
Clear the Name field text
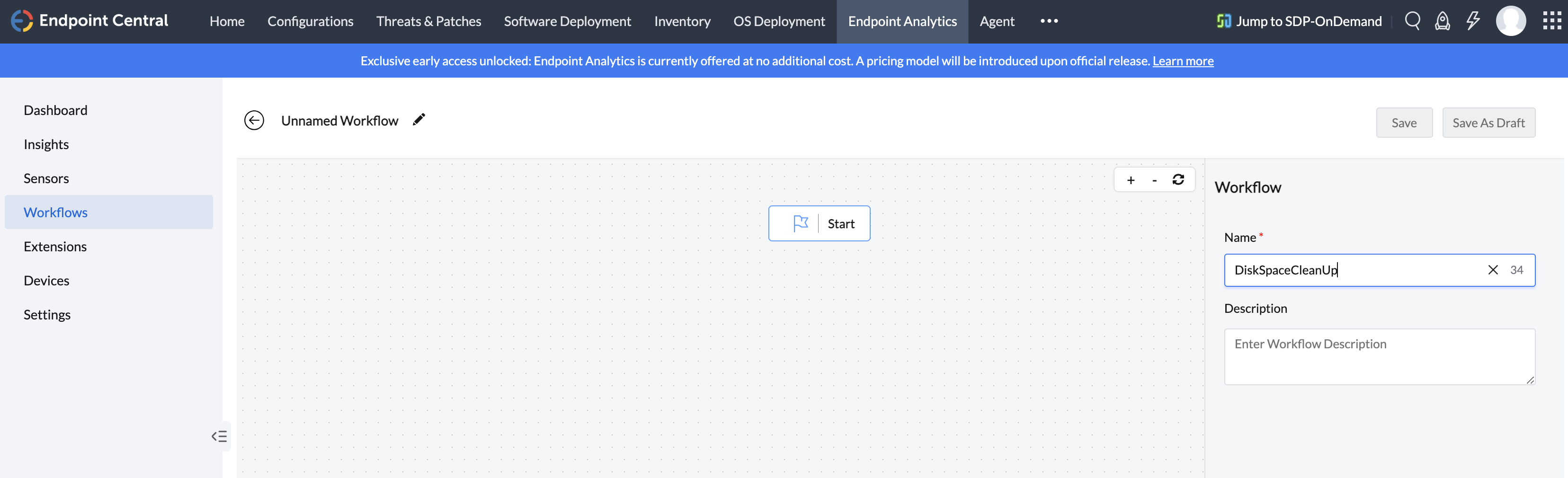point(1493,270)
